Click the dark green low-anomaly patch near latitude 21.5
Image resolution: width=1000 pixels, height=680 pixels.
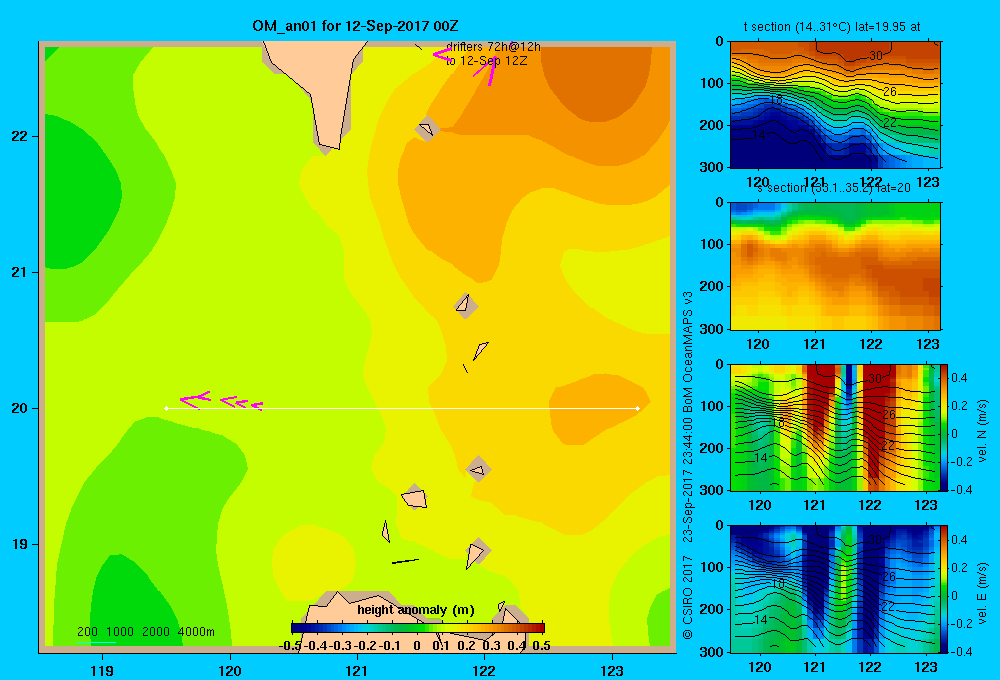click(x=82, y=191)
